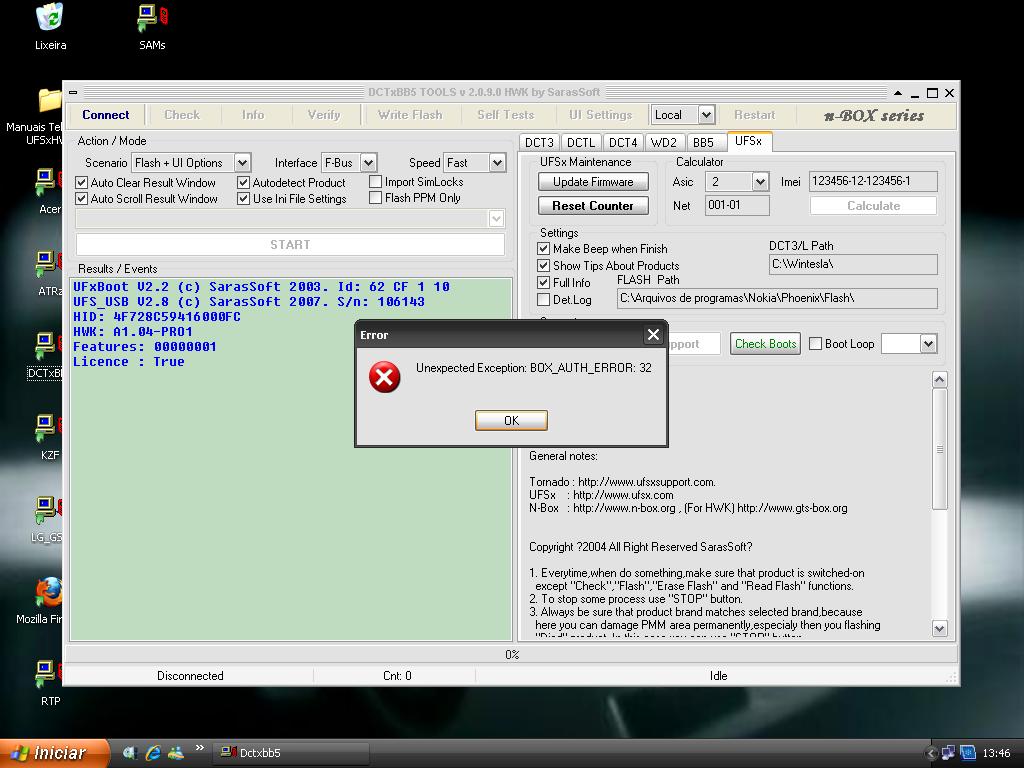
Task: Close the Error dialog with its X
Action: [653, 335]
